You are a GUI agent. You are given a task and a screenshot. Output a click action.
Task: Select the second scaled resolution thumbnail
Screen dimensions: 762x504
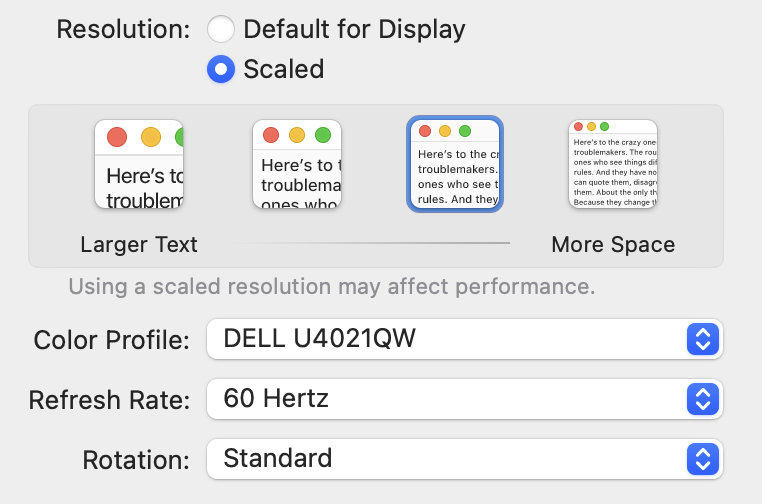point(297,164)
